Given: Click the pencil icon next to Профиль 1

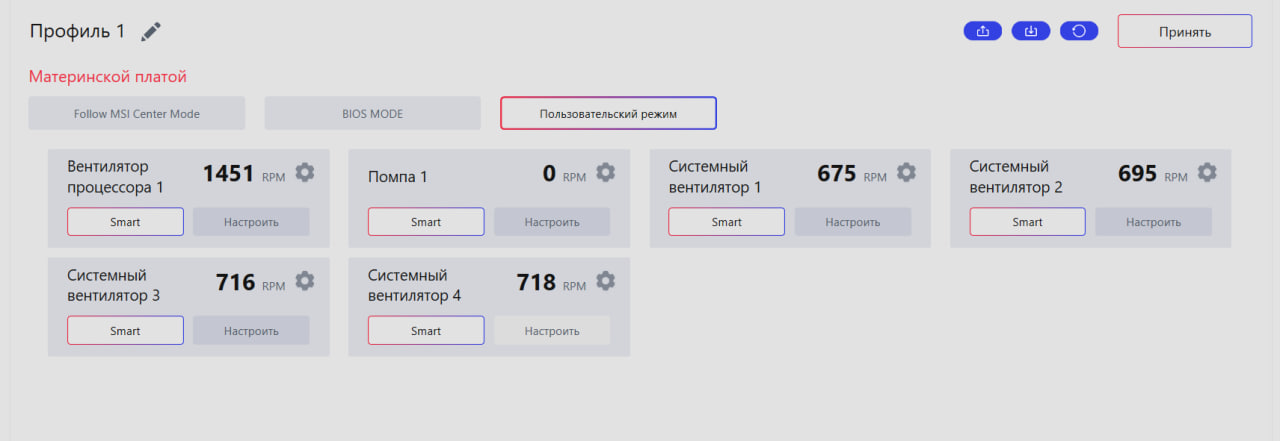Looking at the screenshot, I should coord(151,32).
